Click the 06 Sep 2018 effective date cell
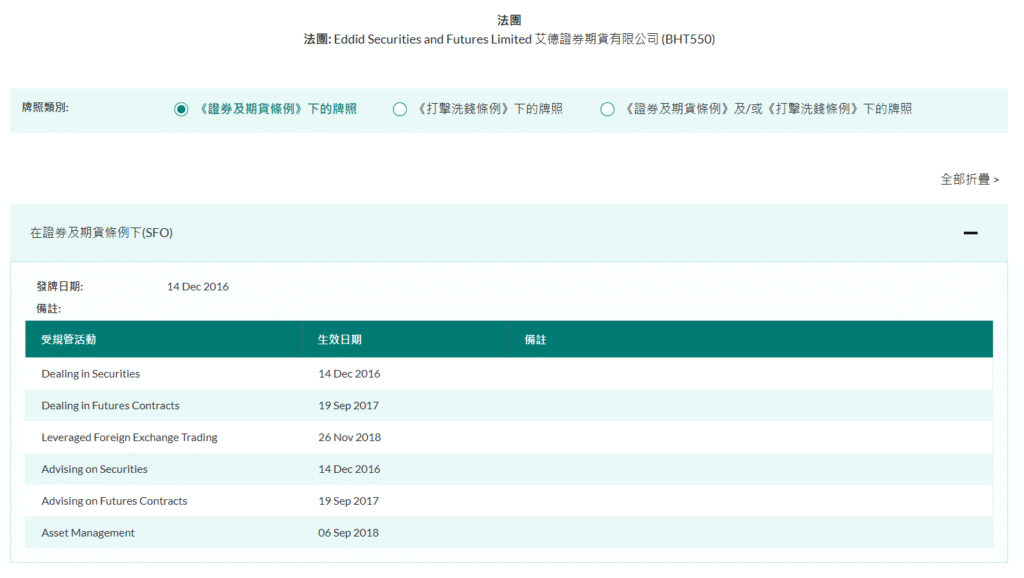Screen dimensions: 1024x578 point(348,534)
